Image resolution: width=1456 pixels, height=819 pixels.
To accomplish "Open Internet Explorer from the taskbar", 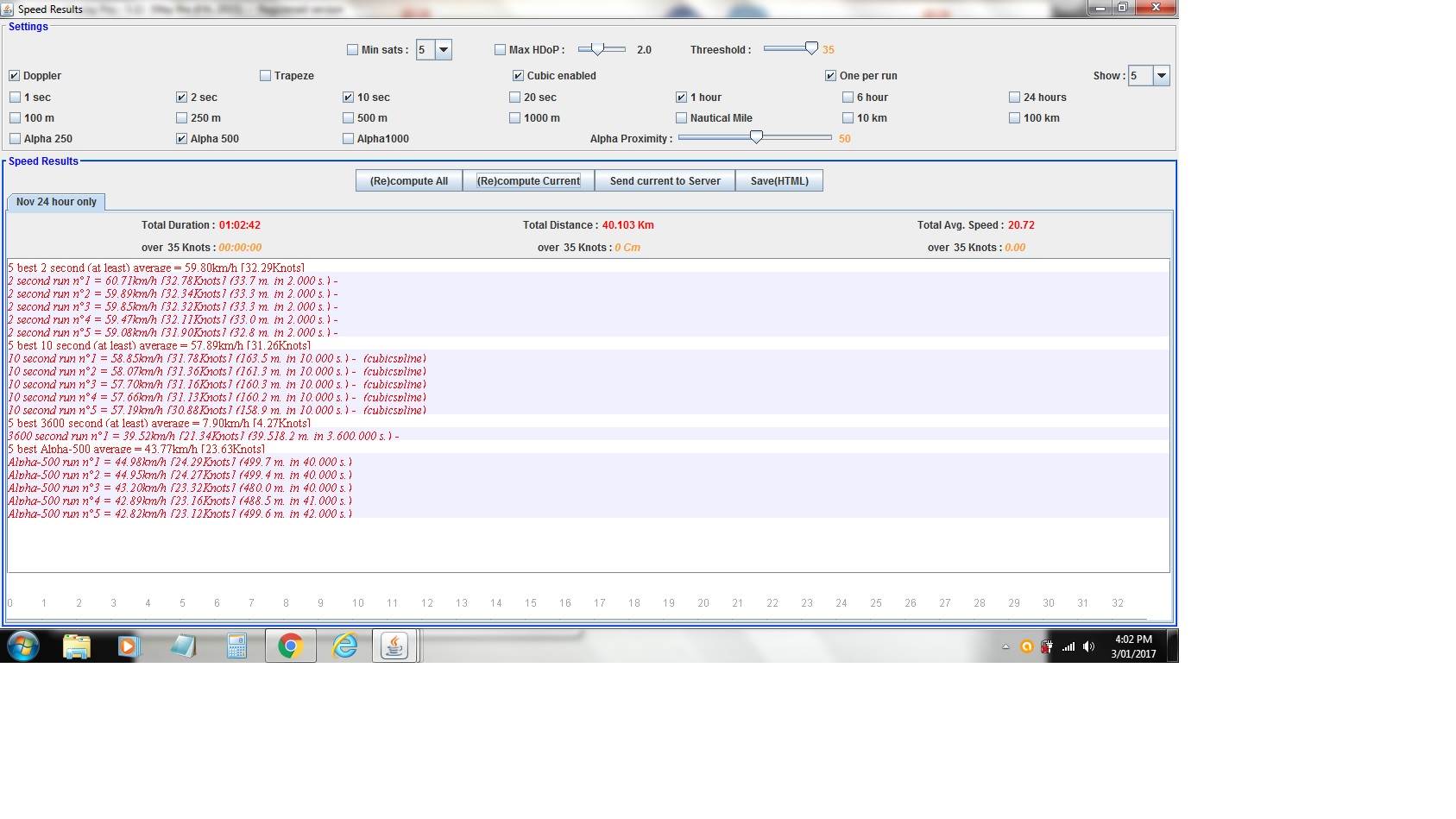I will coord(344,646).
